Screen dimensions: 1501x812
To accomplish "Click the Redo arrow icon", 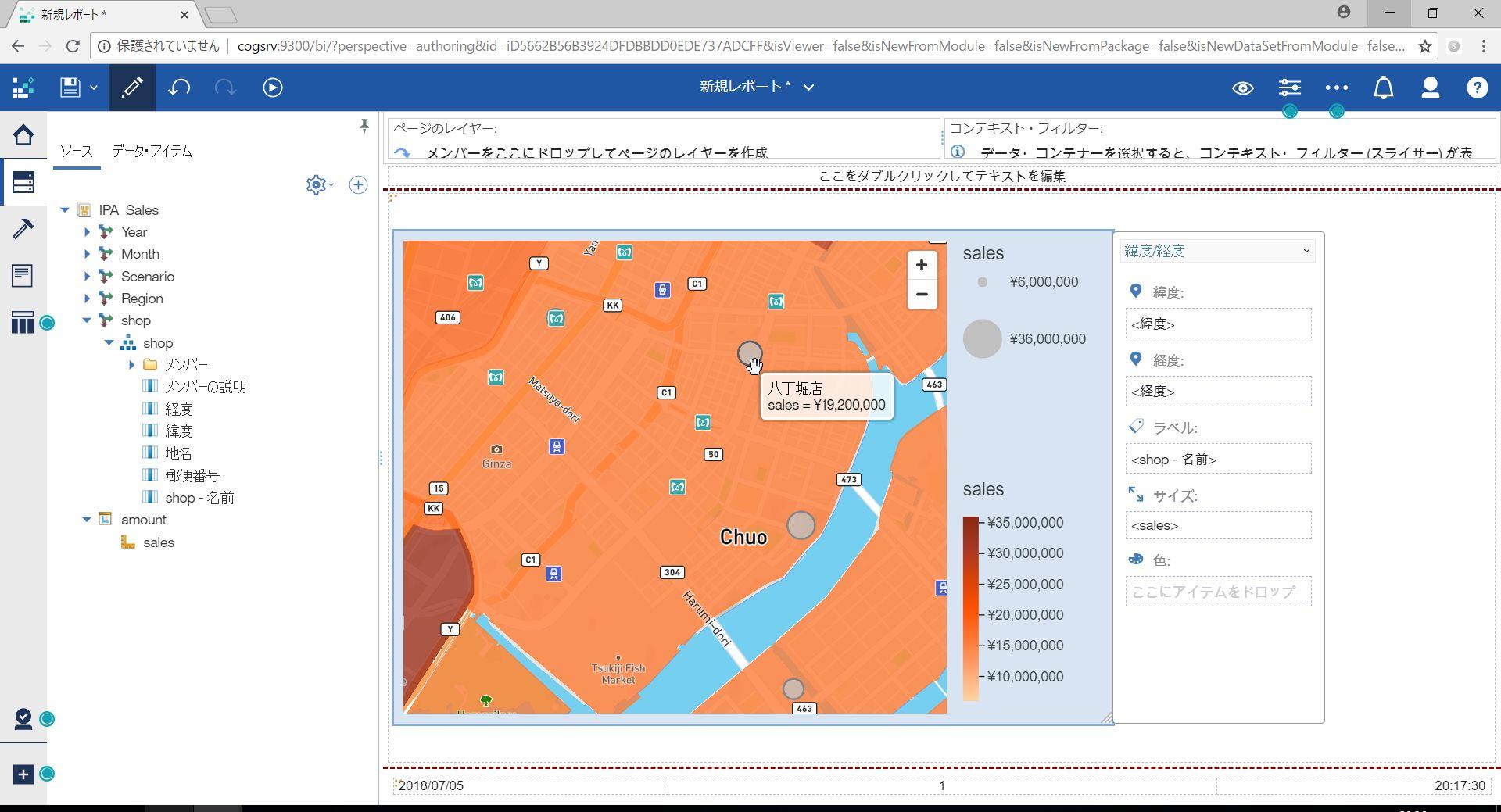I will (225, 88).
